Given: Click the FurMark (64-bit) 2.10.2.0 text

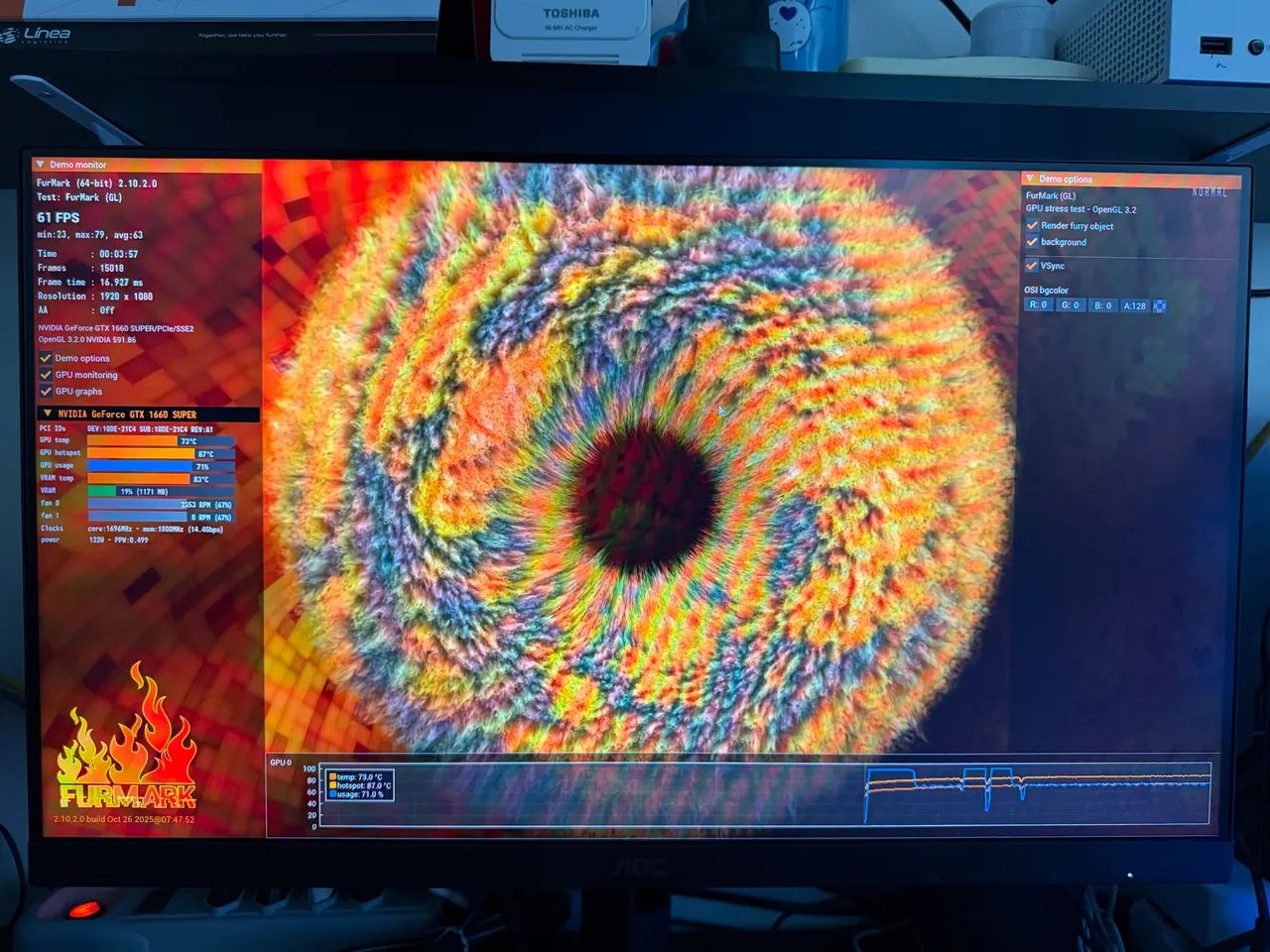Looking at the screenshot, I should pyautogui.click(x=97, y=183).
